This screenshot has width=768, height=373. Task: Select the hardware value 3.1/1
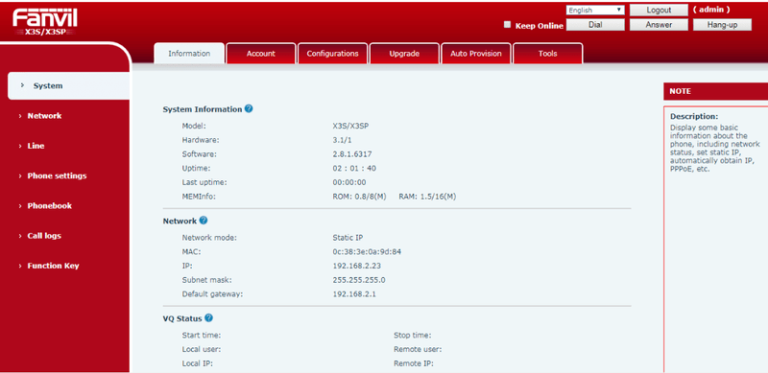(x=342, y=140)
